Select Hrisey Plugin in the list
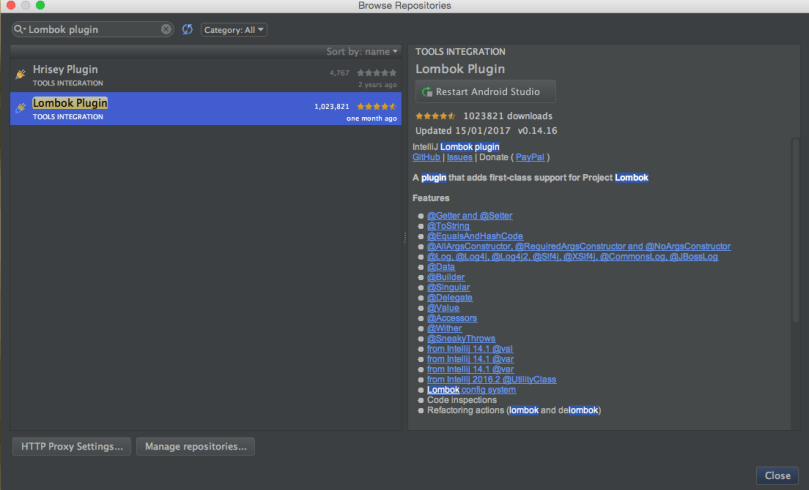809x490 pixels. [x=150, y=76]
